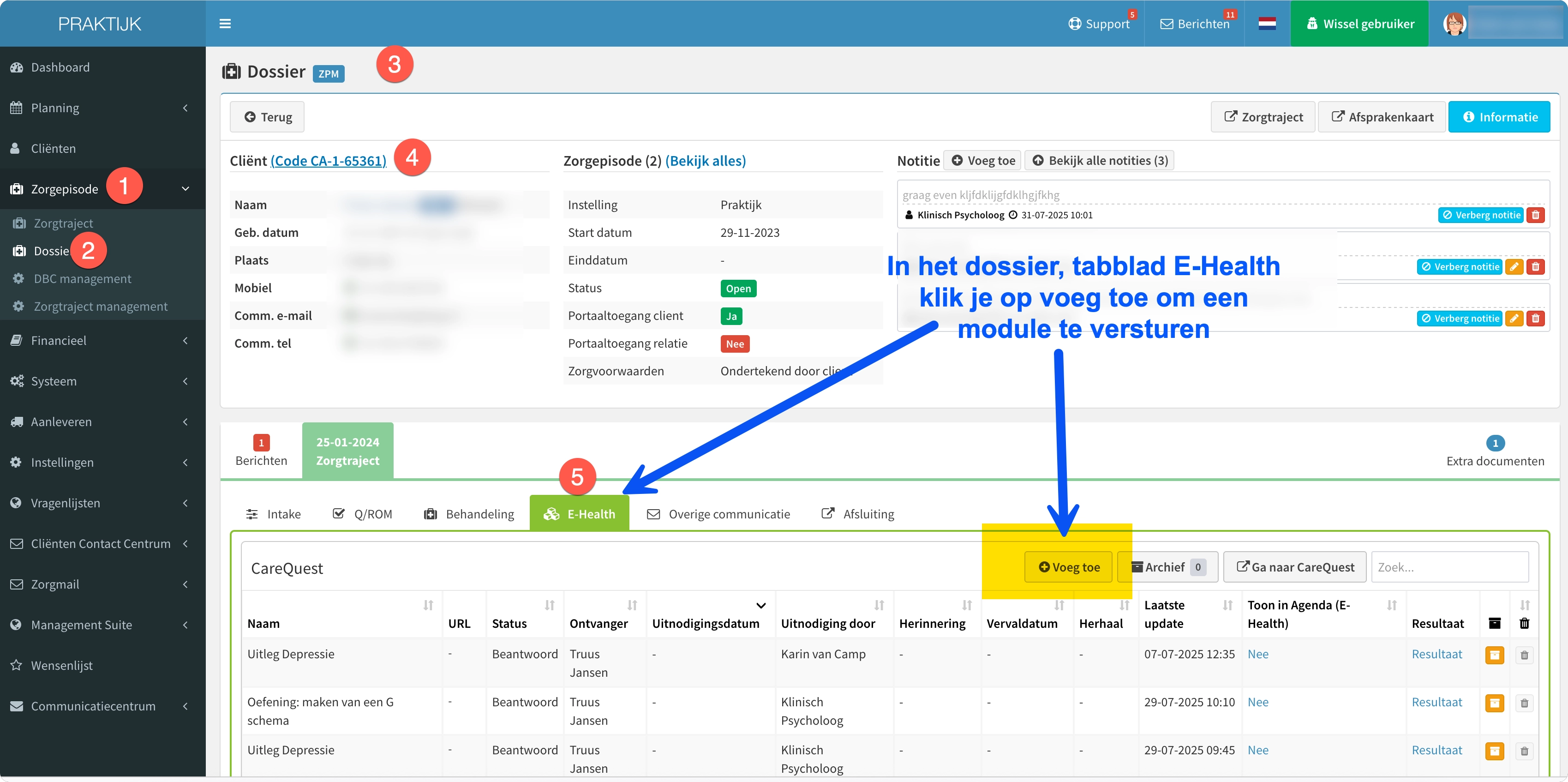Open Support from the top bar
The image size is (1568, 782).
coord(1099,24)
